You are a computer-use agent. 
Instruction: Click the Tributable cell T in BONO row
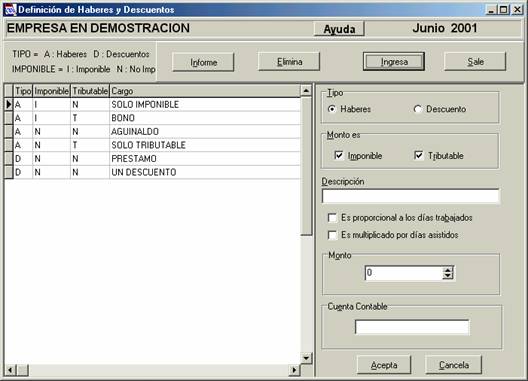pos(90,118)
